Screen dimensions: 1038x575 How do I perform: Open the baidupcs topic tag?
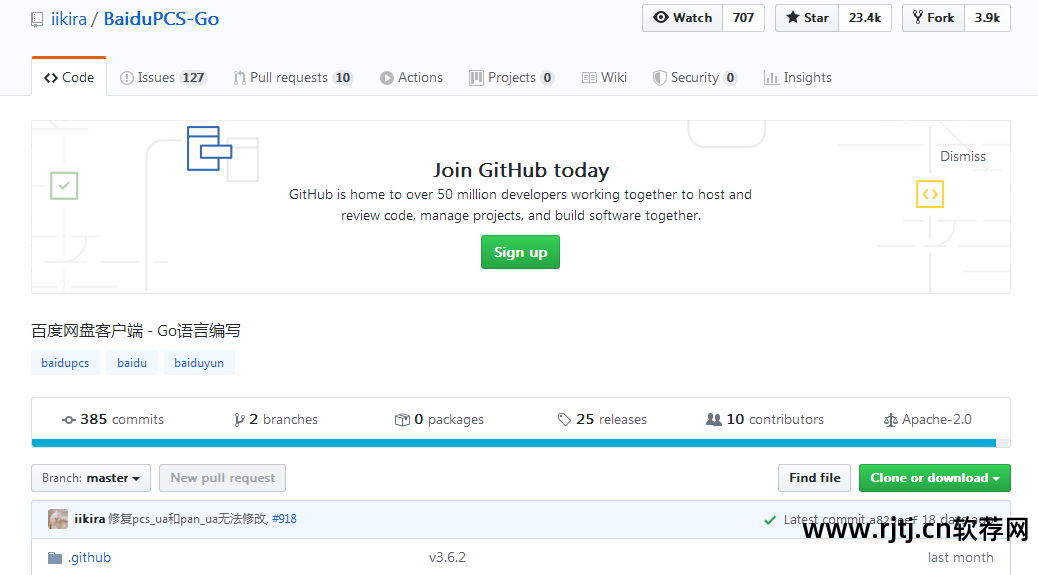coord(65,363)
